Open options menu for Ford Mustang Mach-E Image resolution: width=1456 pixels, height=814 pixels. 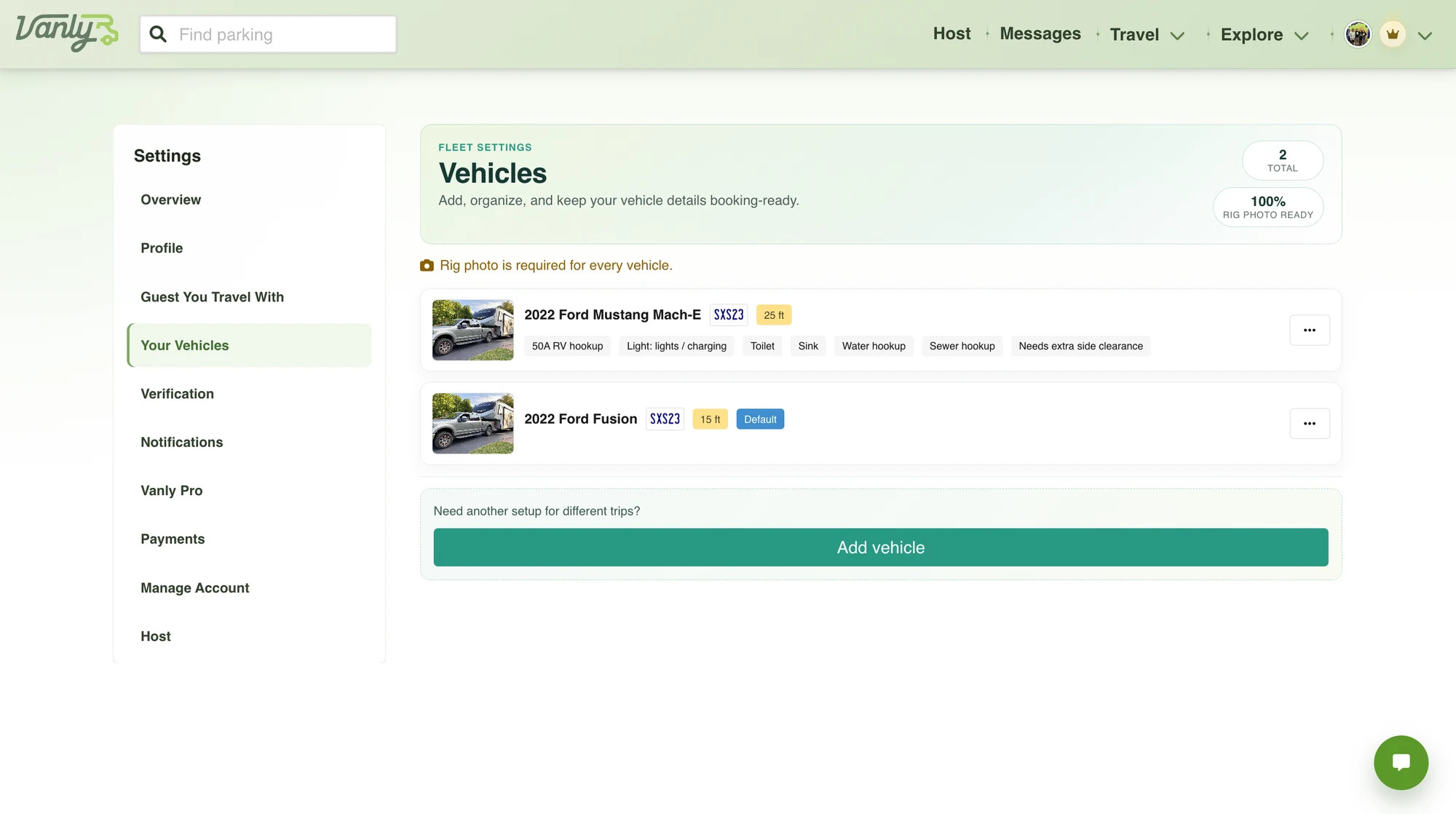tap(1309, 330)
